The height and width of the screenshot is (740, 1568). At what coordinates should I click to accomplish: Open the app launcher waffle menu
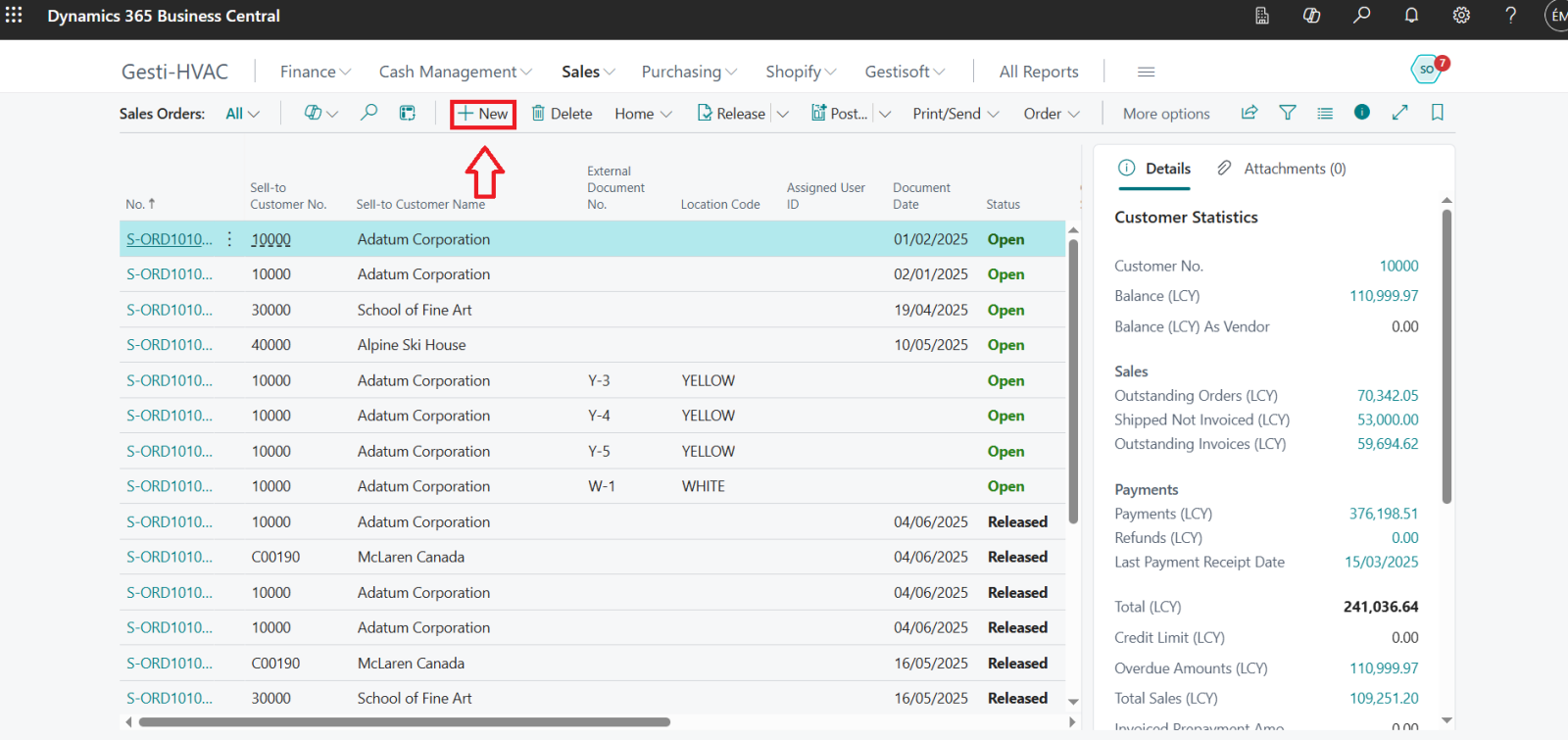click(14, 15)
